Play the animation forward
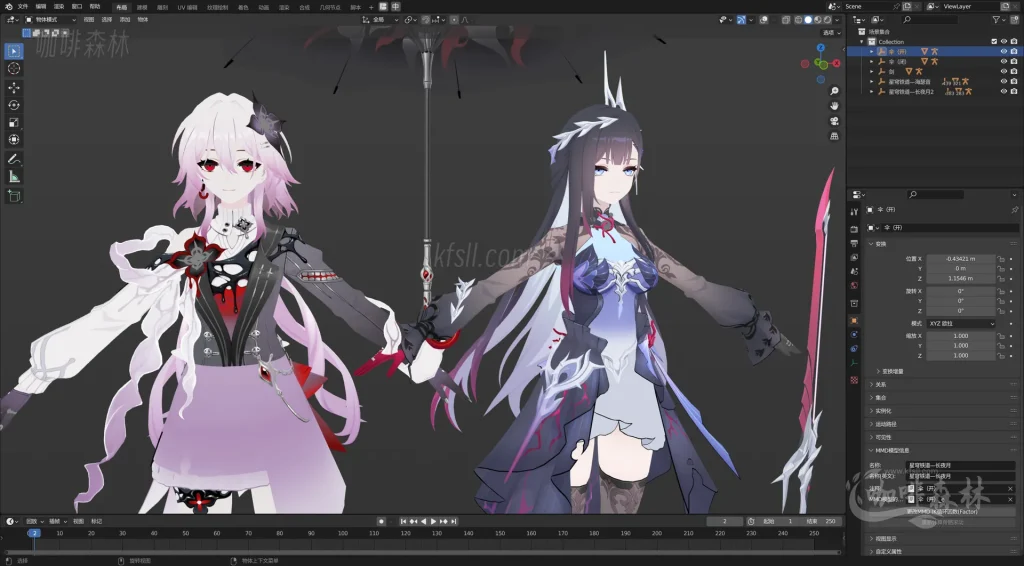Screen dimensions: 1024x566 coord(433,521)
